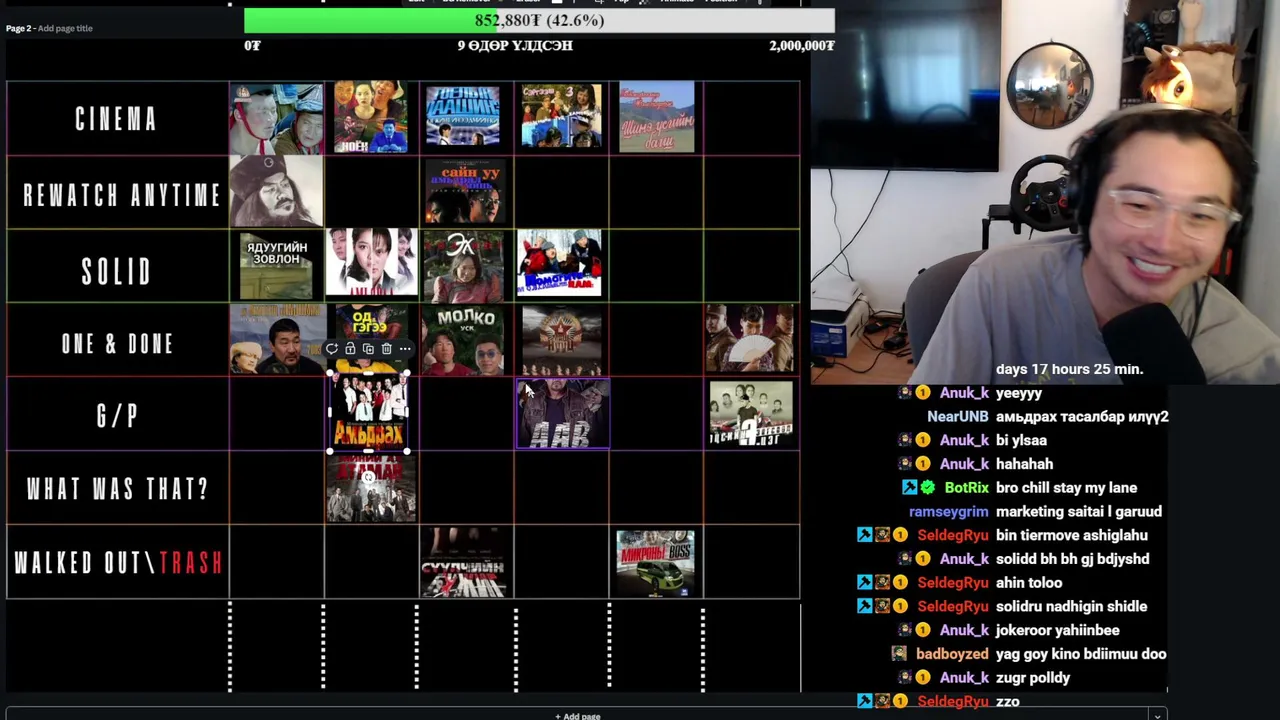The width and height of the screenshot is (1280, 720).
Task: Click the comment icon in the floating toolbar
Action: coord(332,349)
